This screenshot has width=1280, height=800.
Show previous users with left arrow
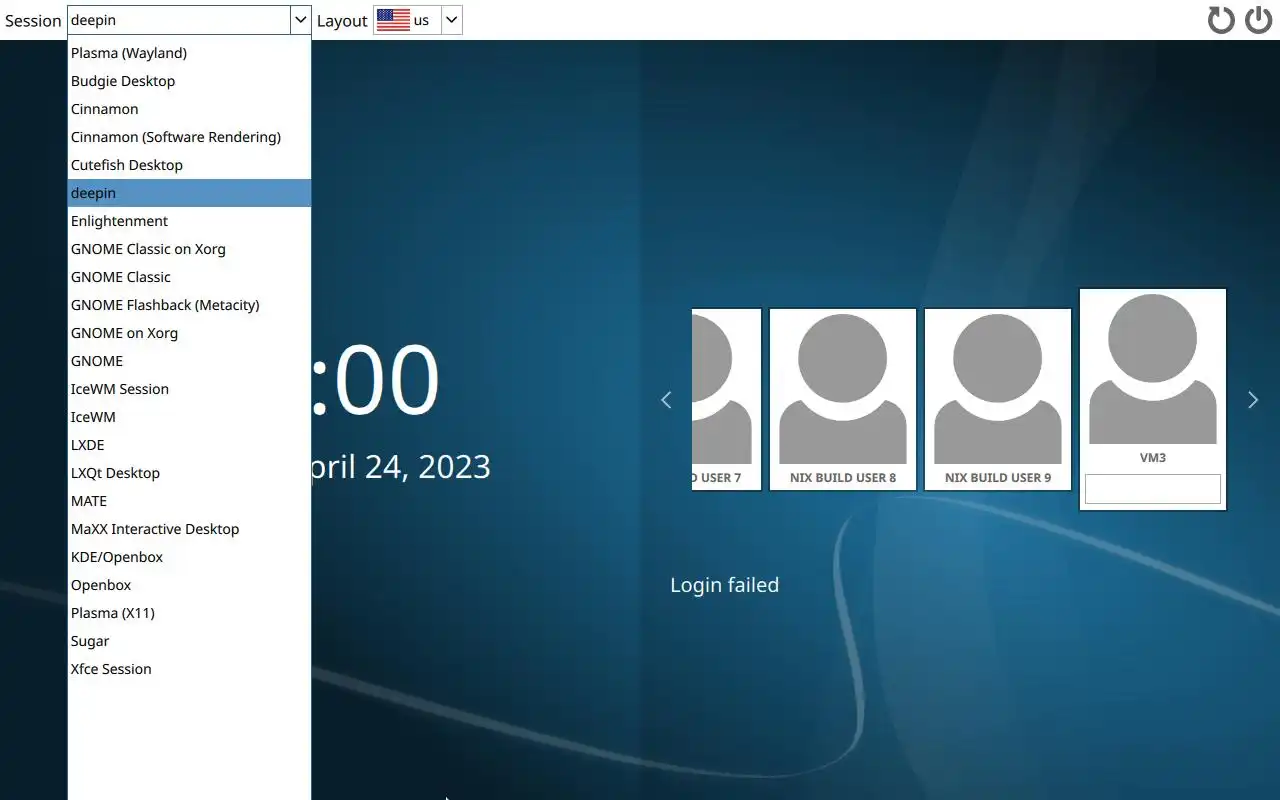pyautogui.click(x=666, y=400)
